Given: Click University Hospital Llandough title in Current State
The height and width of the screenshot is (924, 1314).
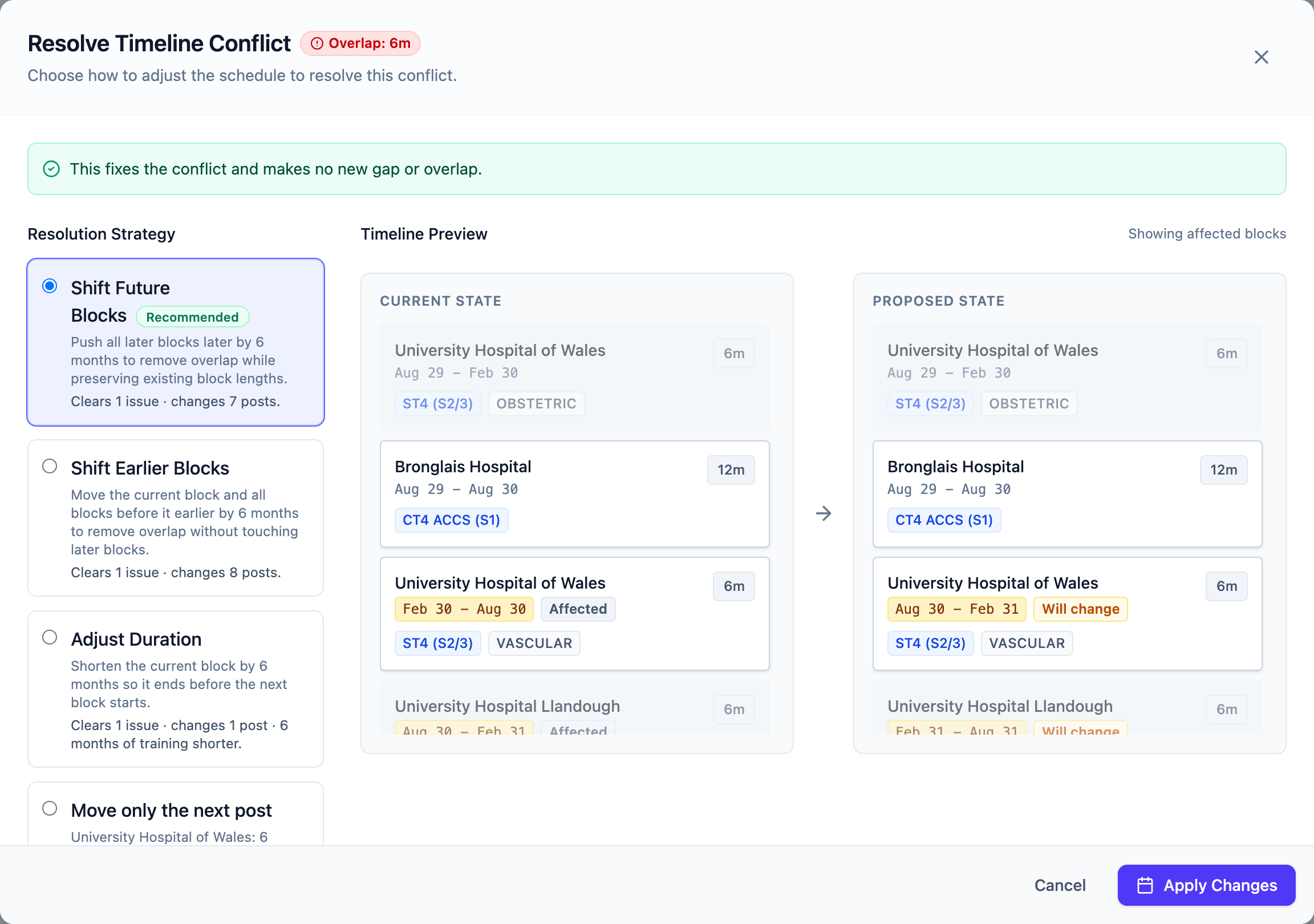Looking at the screenshot, I should [507, 707].
